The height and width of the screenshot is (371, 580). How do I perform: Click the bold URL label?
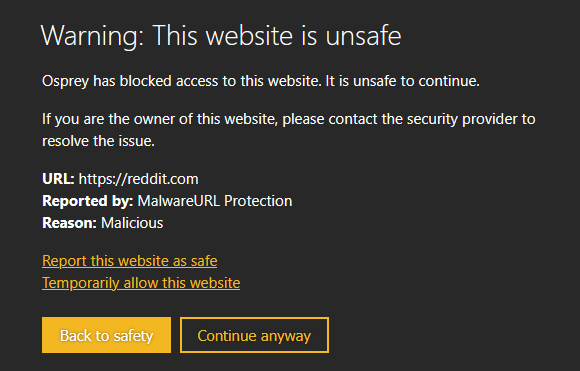[x=58, y=179]
